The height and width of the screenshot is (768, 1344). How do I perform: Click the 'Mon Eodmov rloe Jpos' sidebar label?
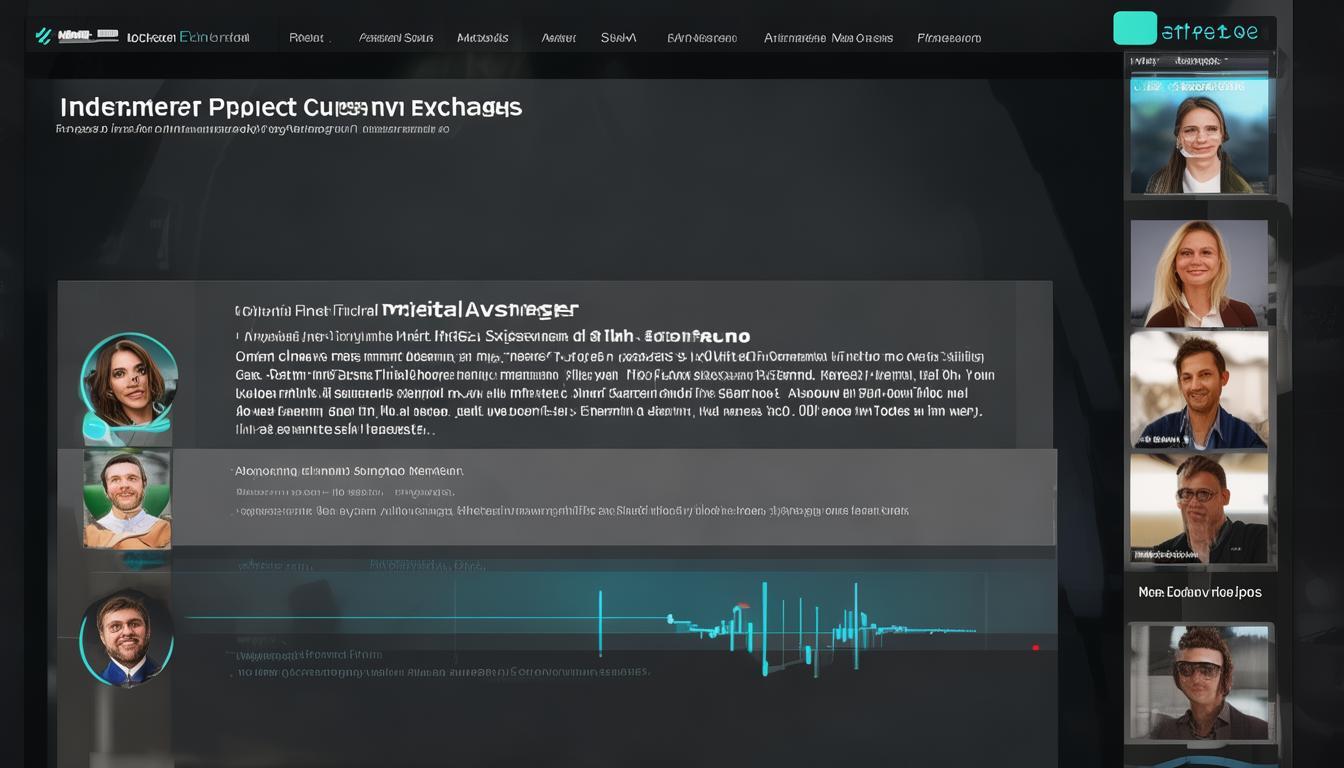point(1199,592)
